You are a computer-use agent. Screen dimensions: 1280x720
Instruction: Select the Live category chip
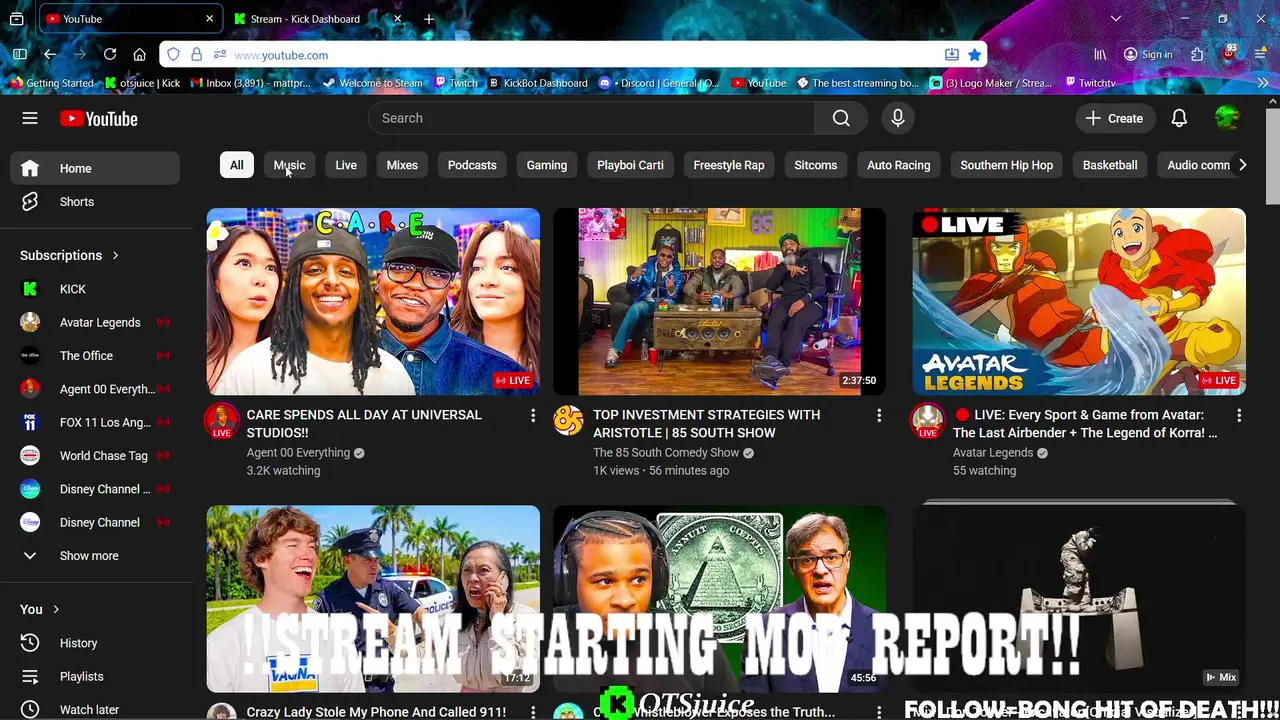[x=346, y=165]
